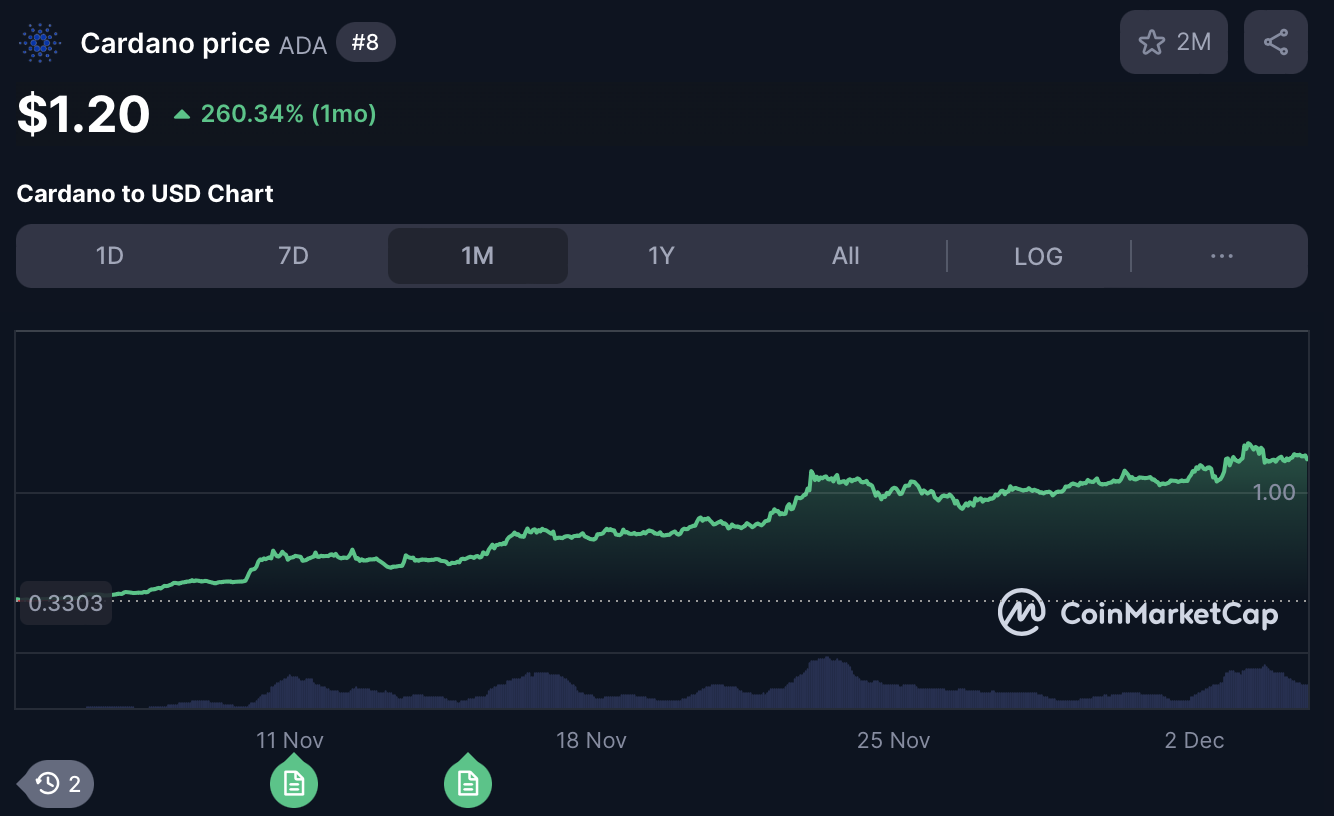This screenshot has width=1334, height=816.
Task: Click the 11 Nov date label
Action: click(x=290, y=741)
